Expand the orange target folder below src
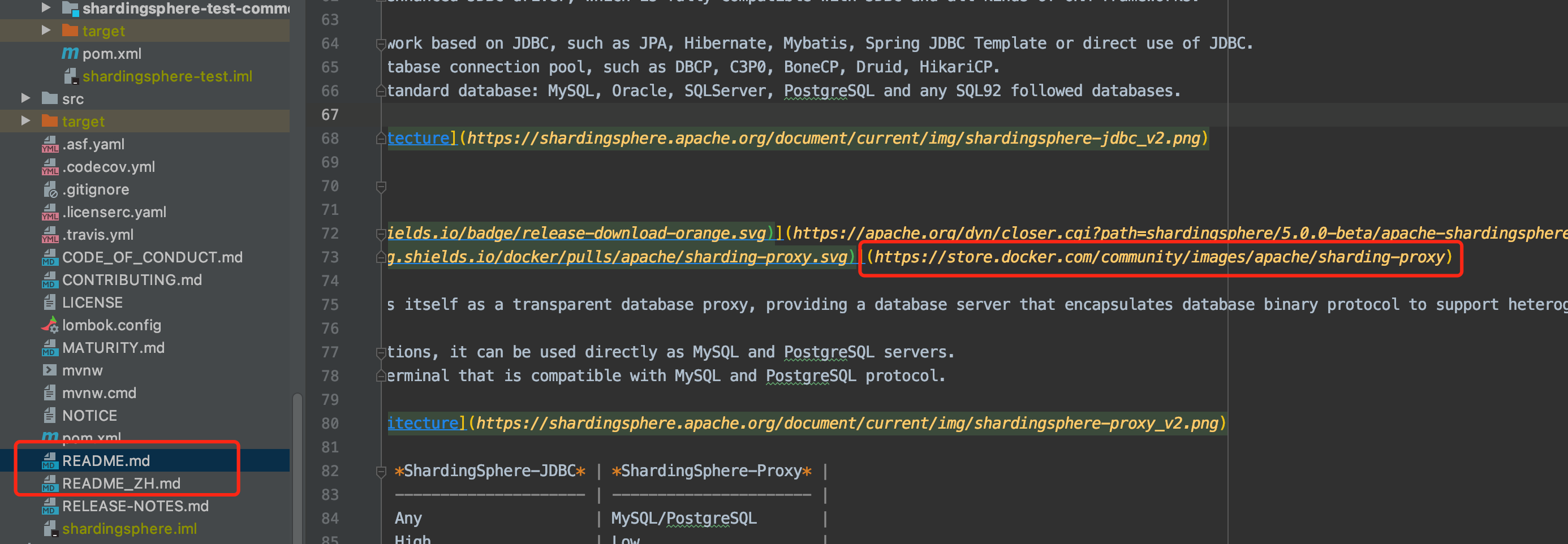 tap(25, 120)
